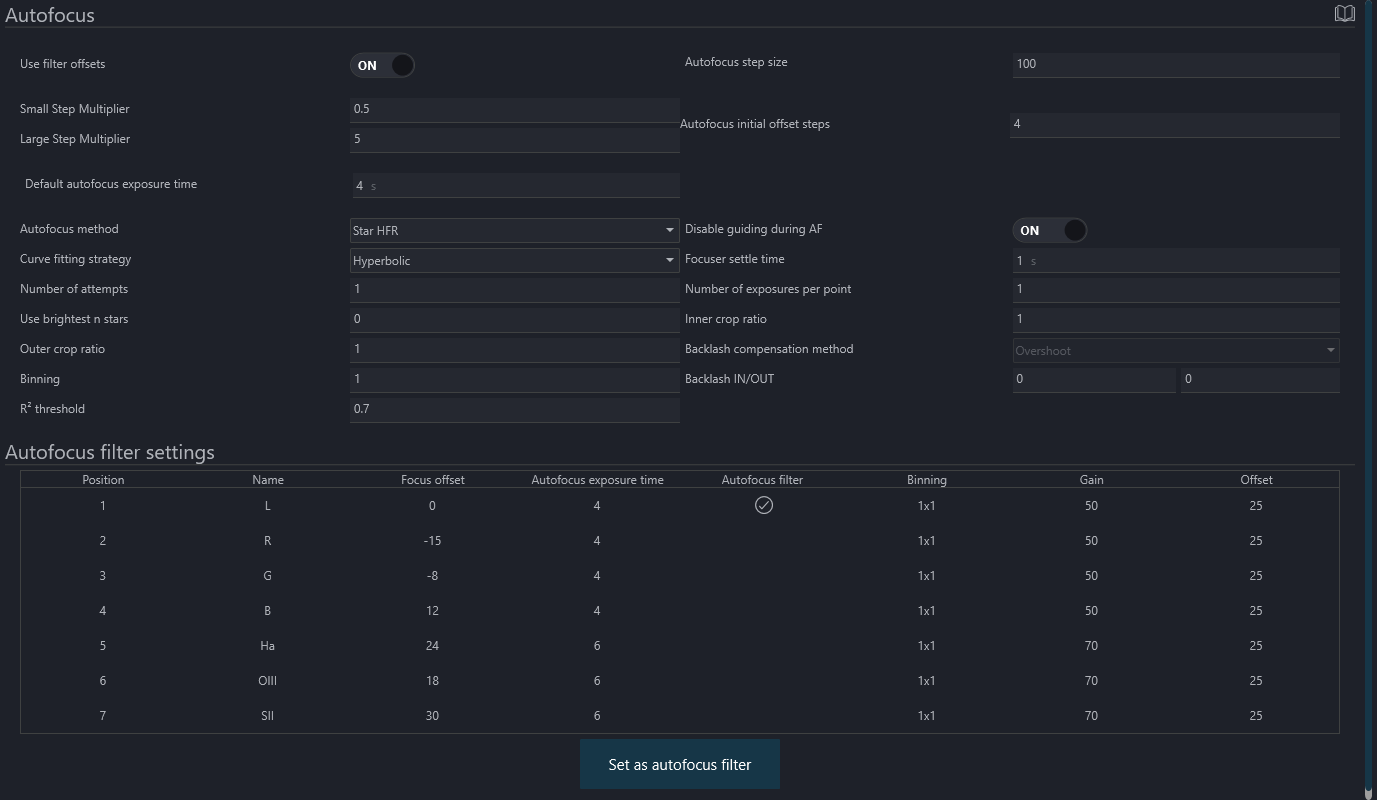Select the G filter name cell
Screen dimensions: 1377x800
tap(267, 576)
